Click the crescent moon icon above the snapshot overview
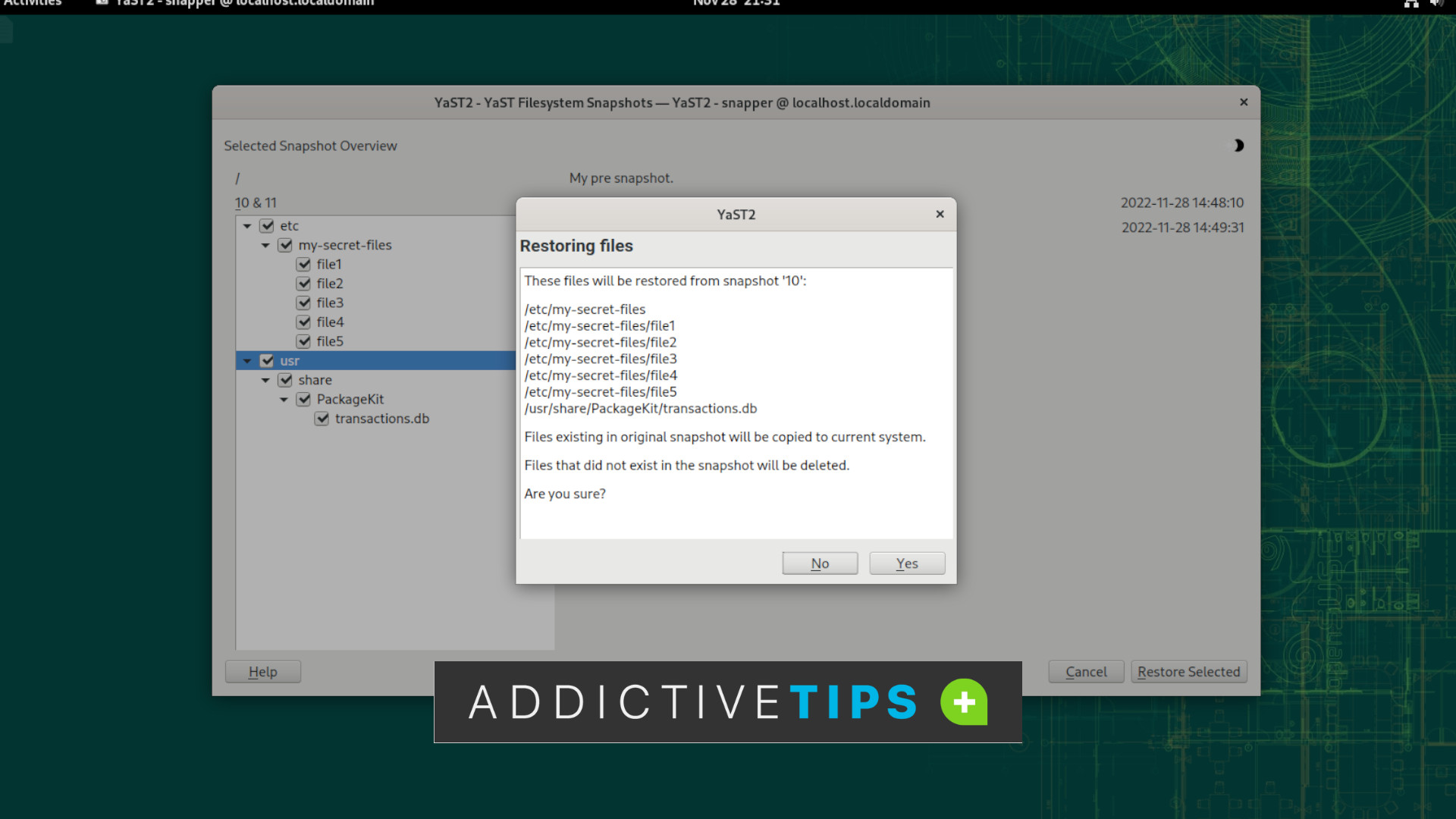Screen dimensions: 1456x819 1238,146
